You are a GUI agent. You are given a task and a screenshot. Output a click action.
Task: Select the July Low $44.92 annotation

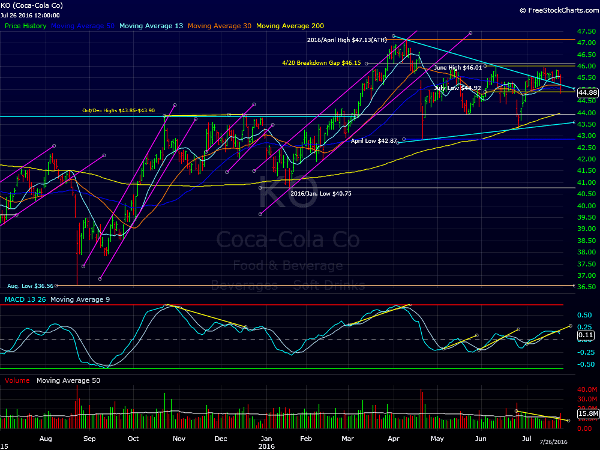pyautogui.click(x=458, y=88)
